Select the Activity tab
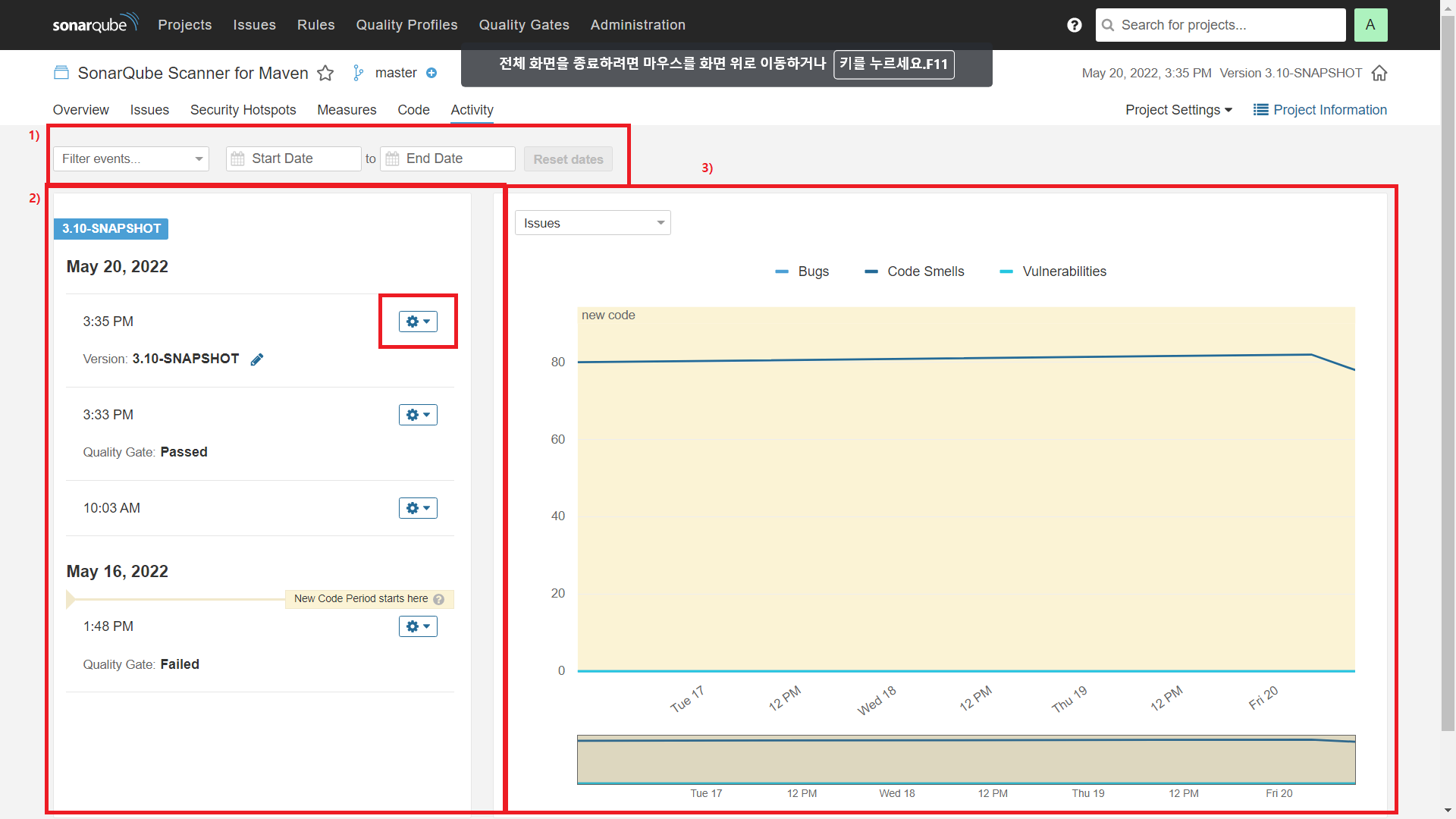The width and height of the screenshot is (1456, 819). point(472,110)
